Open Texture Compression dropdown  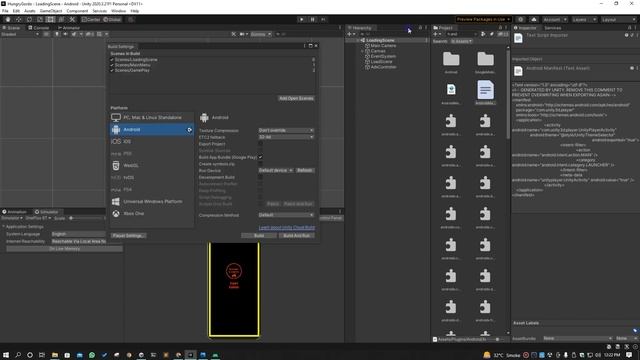[x=286, y=130]
